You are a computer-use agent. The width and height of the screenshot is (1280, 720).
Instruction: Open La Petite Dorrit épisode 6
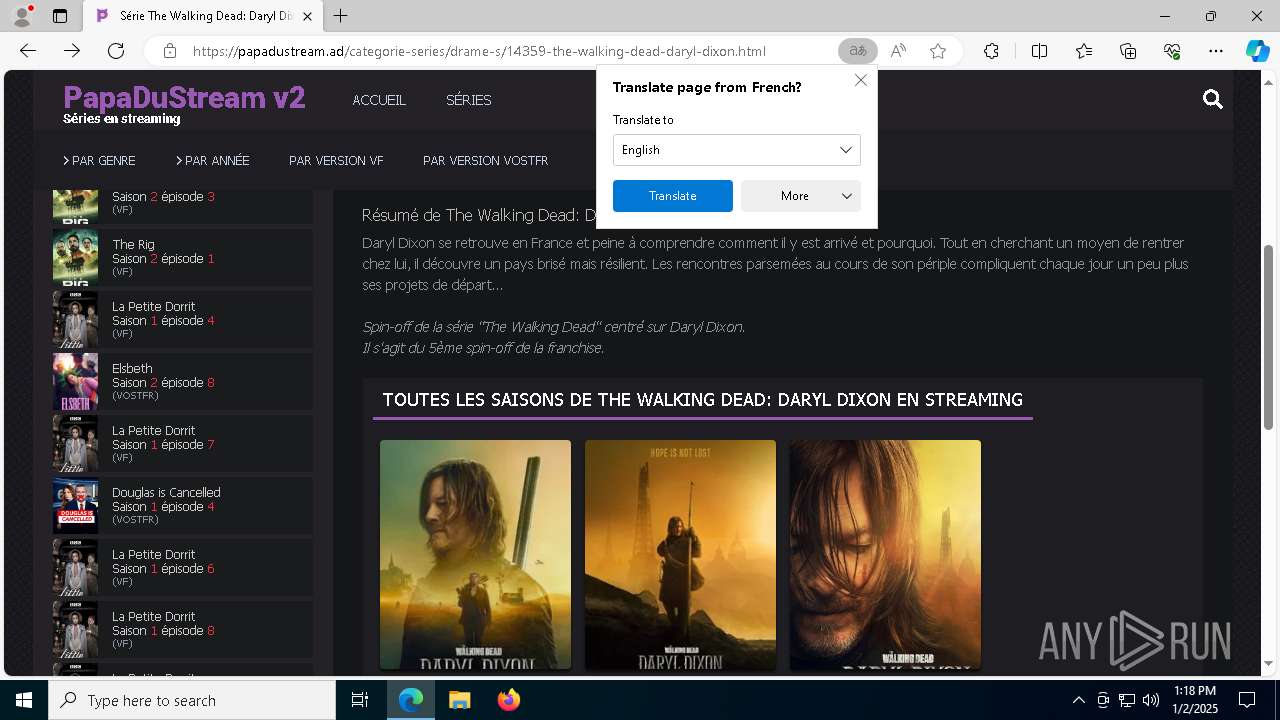[x=183, y=567]
